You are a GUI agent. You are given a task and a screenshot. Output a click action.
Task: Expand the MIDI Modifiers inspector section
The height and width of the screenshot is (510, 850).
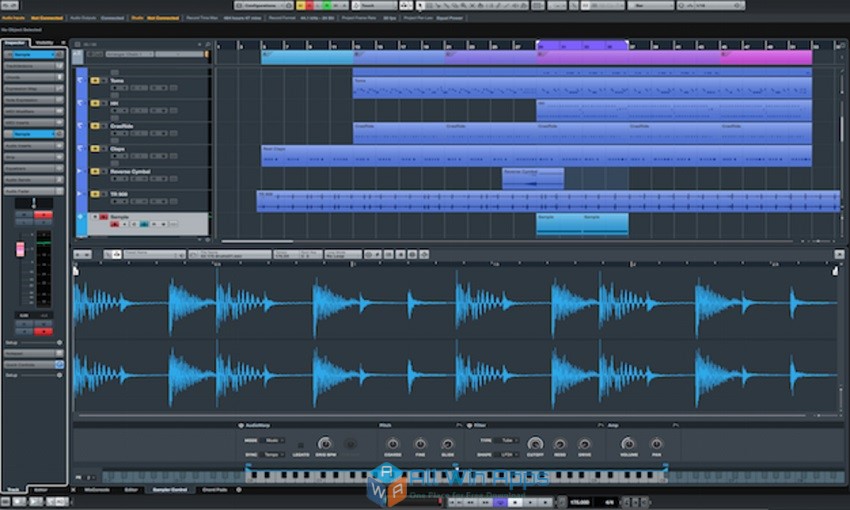[34, 112]
